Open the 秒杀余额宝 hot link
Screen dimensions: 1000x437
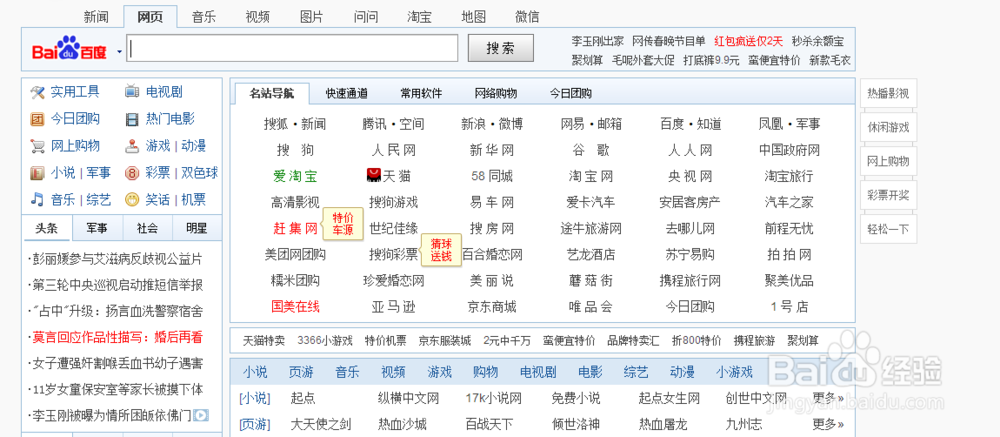tap(818, 41)
